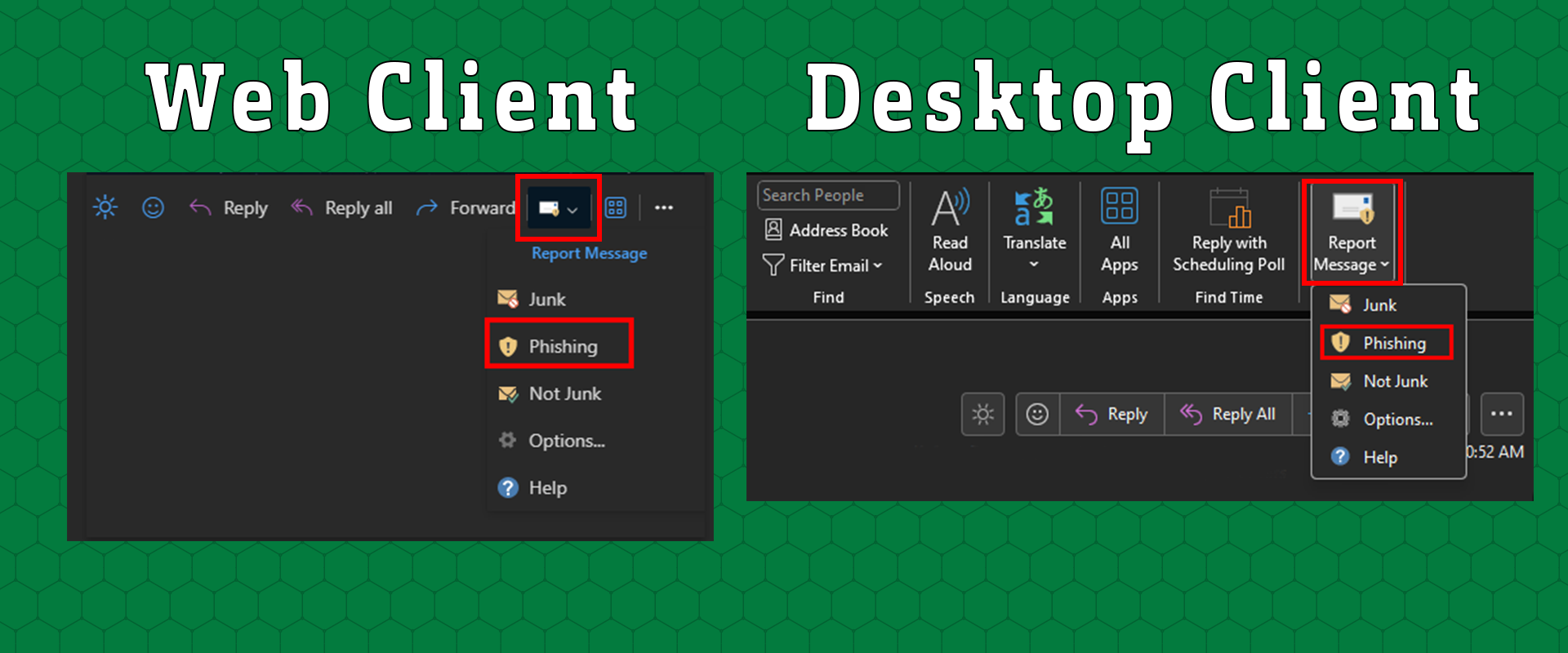
Task: Open Help in Desktop Client dropdown
Action: pos(1388,457)
